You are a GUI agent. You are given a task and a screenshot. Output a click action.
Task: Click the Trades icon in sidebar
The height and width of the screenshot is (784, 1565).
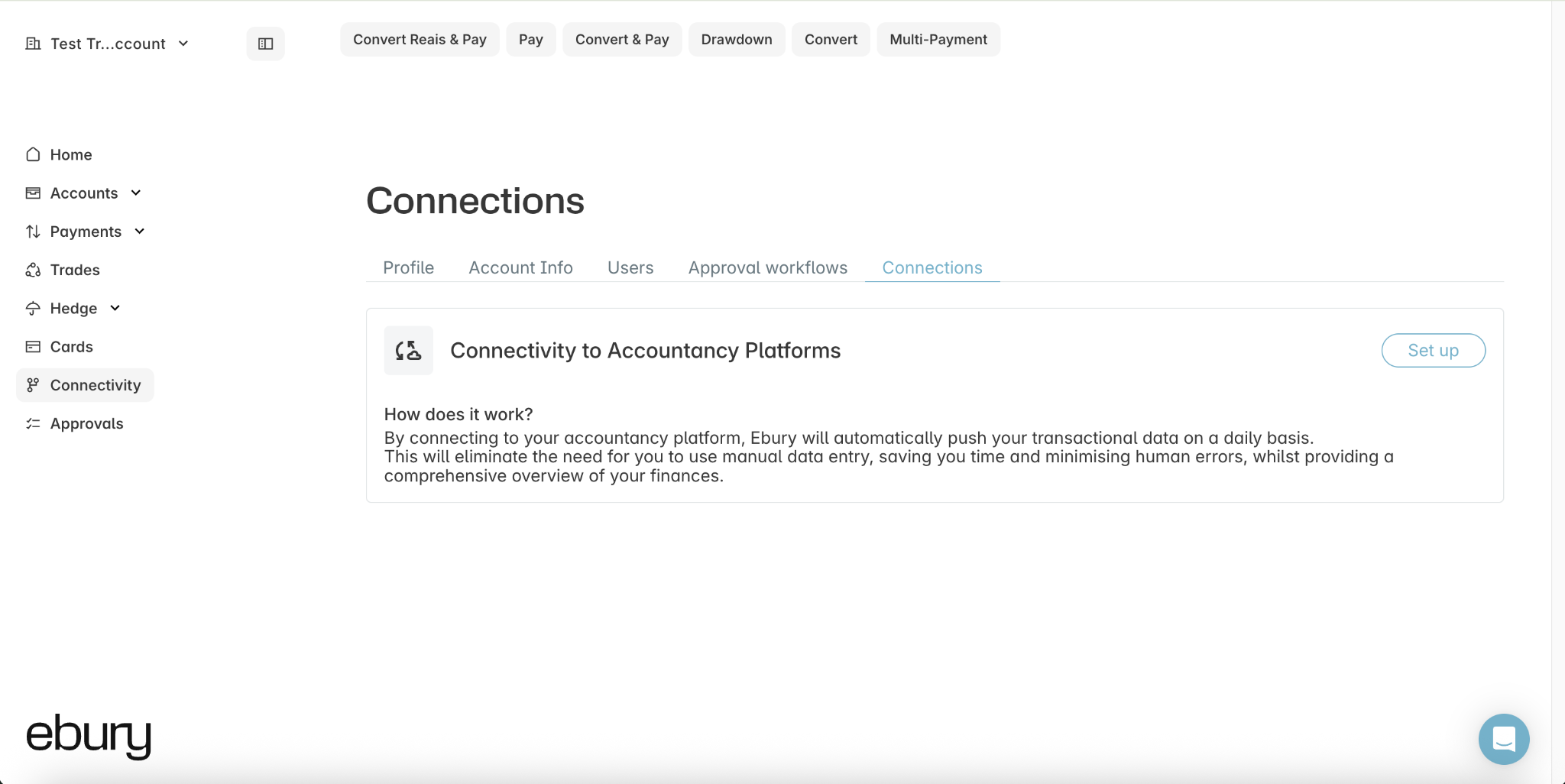(33, 270)
